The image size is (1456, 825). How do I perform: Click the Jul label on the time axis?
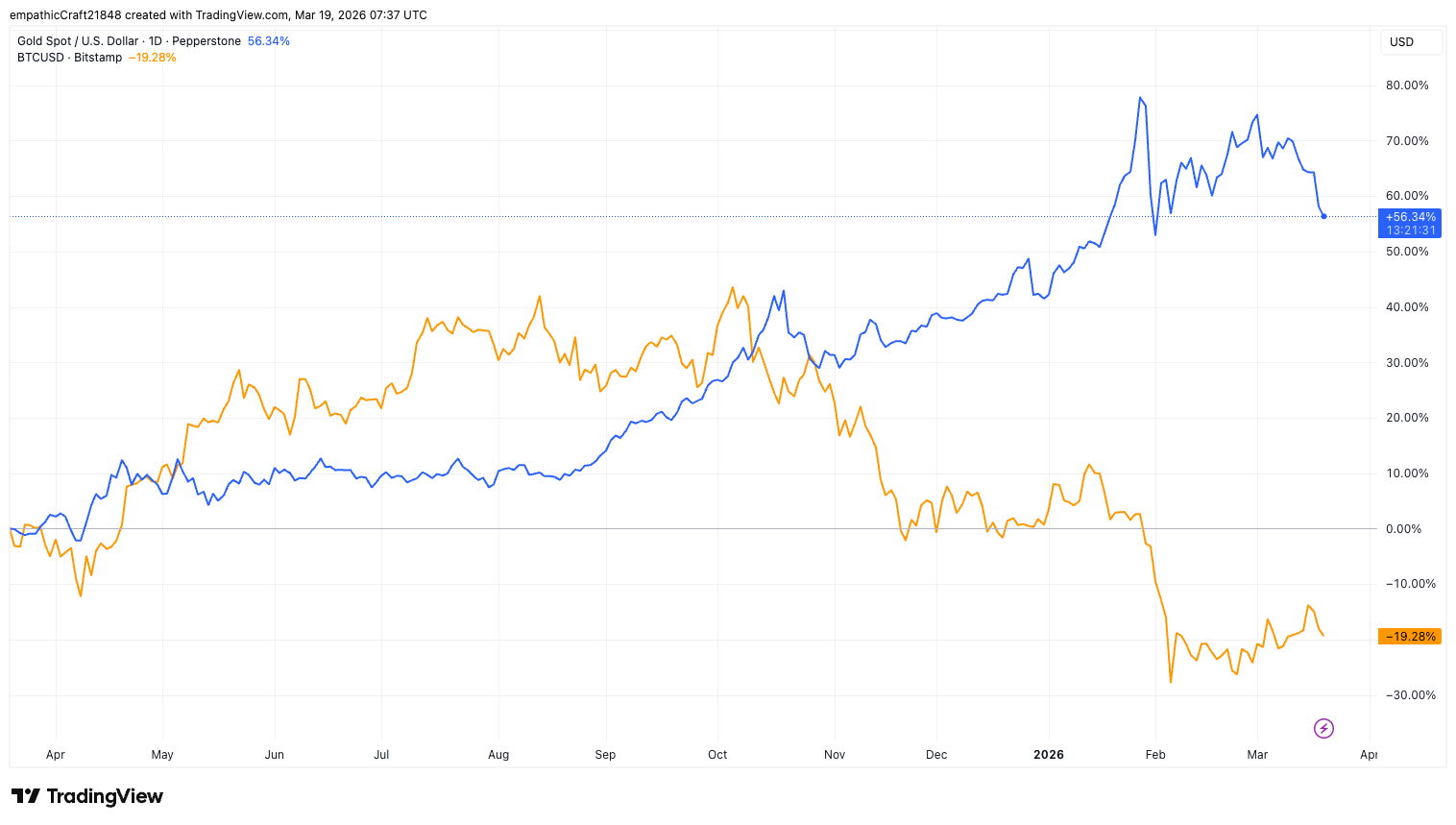381,755
